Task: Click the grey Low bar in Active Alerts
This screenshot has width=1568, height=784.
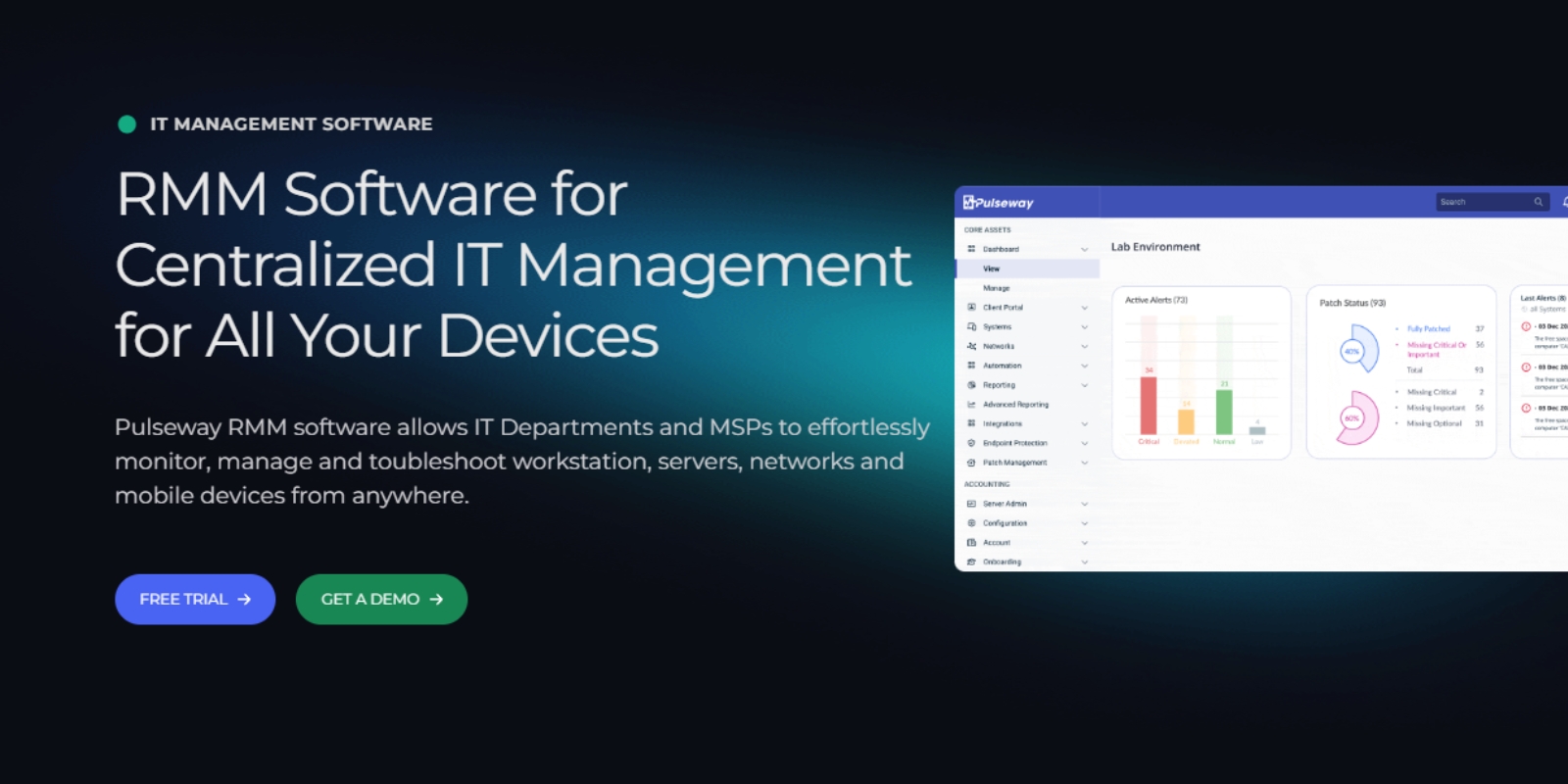Action: (x=1257, y=430)
